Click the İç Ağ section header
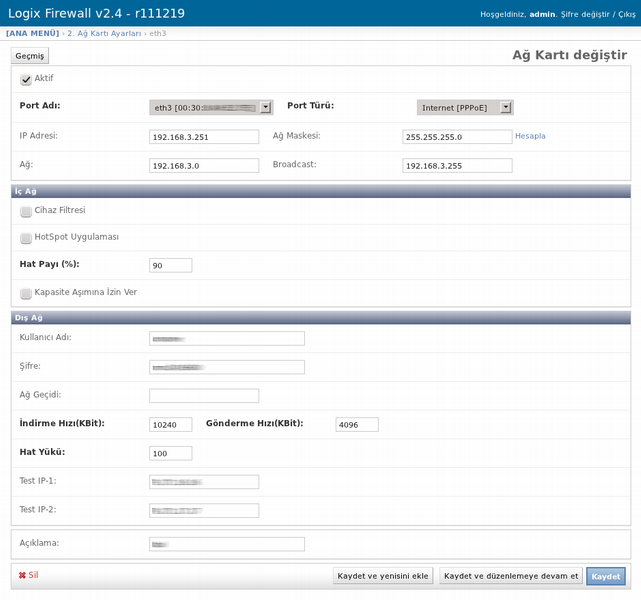This screenshot has height=600, width=641. coord(321,191)
